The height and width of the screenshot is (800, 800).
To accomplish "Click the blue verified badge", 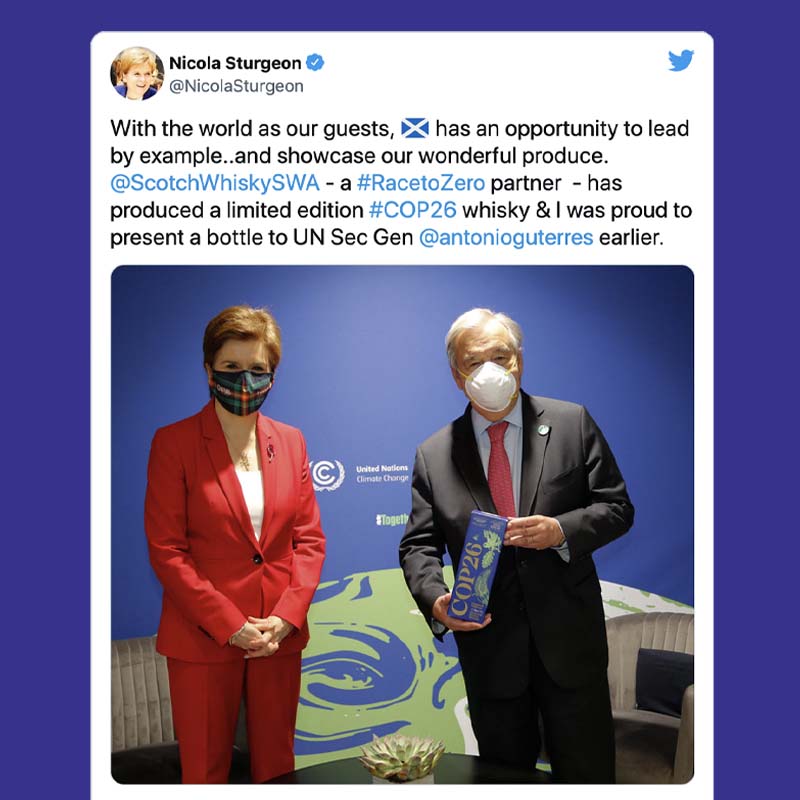I will (315, 63).
